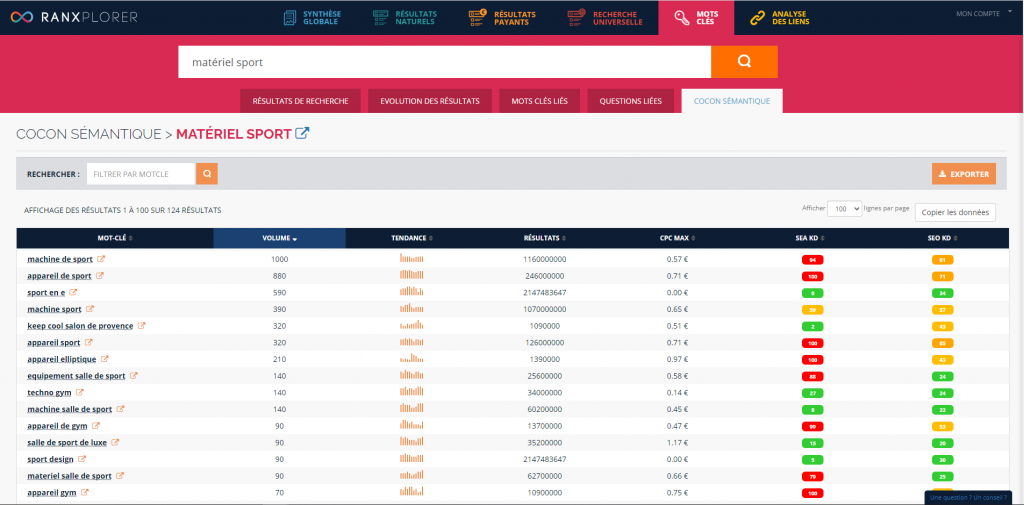The image size is (1024, 505).
Task: Open the machine de sport keyword link
Action: pyautogui.click(x=60, y=259)
